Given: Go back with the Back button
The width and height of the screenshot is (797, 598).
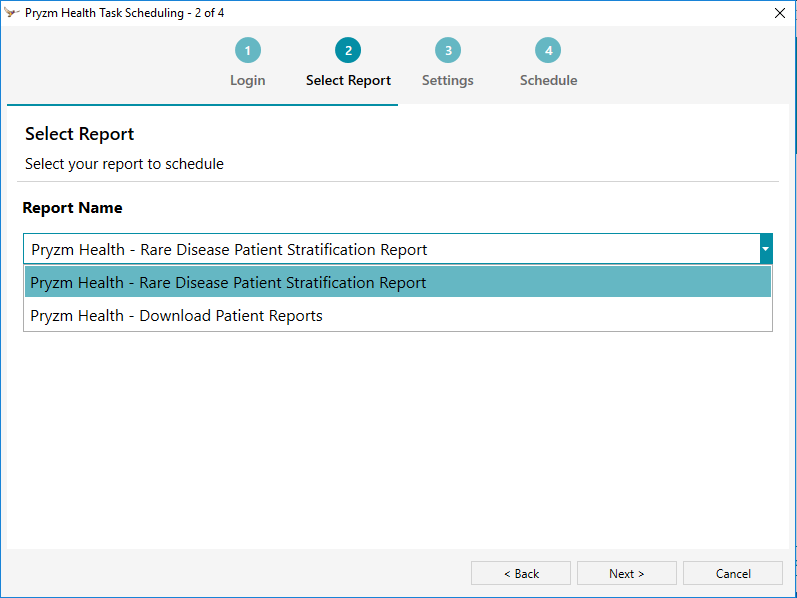Looking at the screenshot, I should [521, 574].
